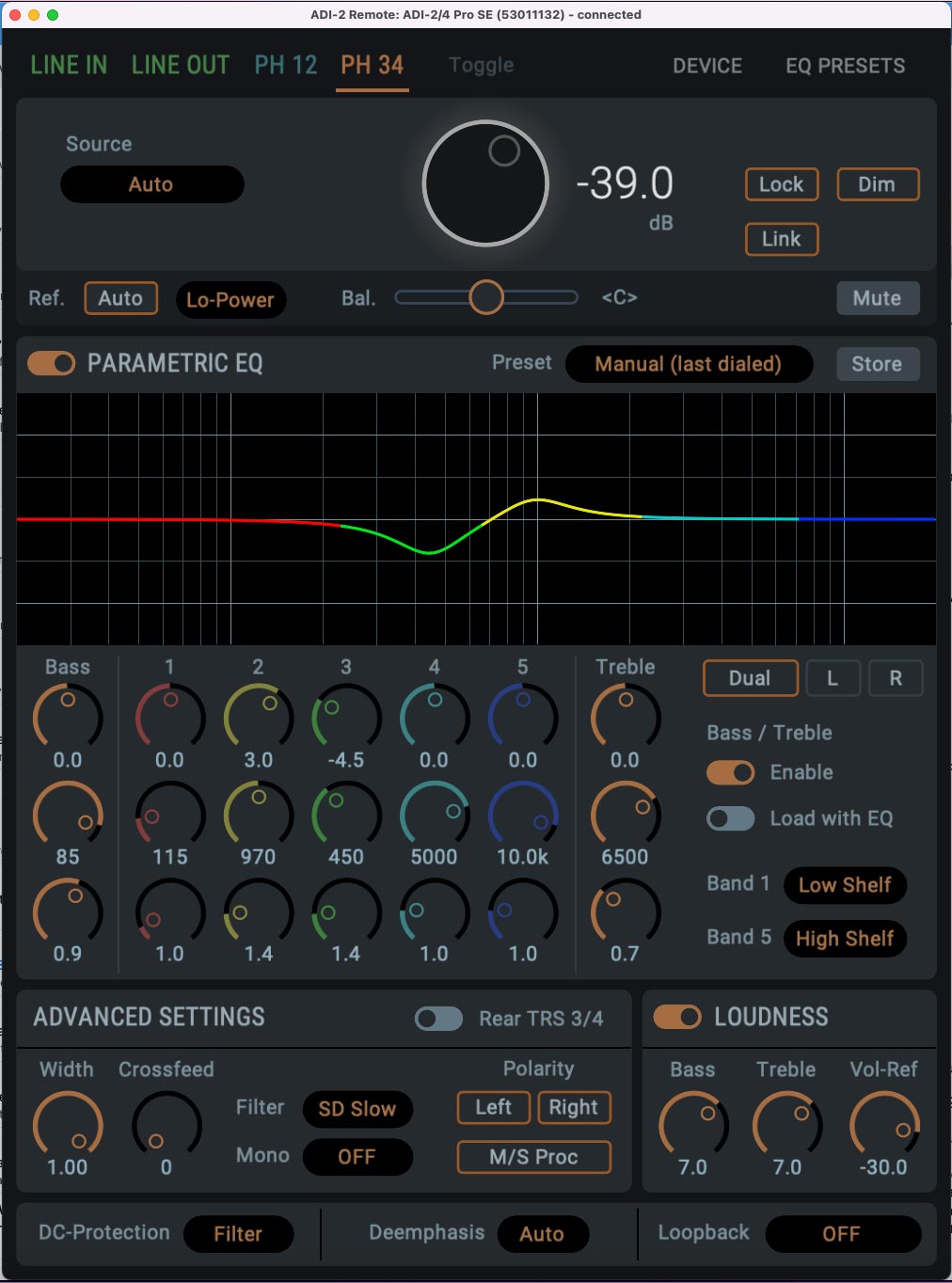
Task: Click band 2 Q knob
Action: point(259,912)
